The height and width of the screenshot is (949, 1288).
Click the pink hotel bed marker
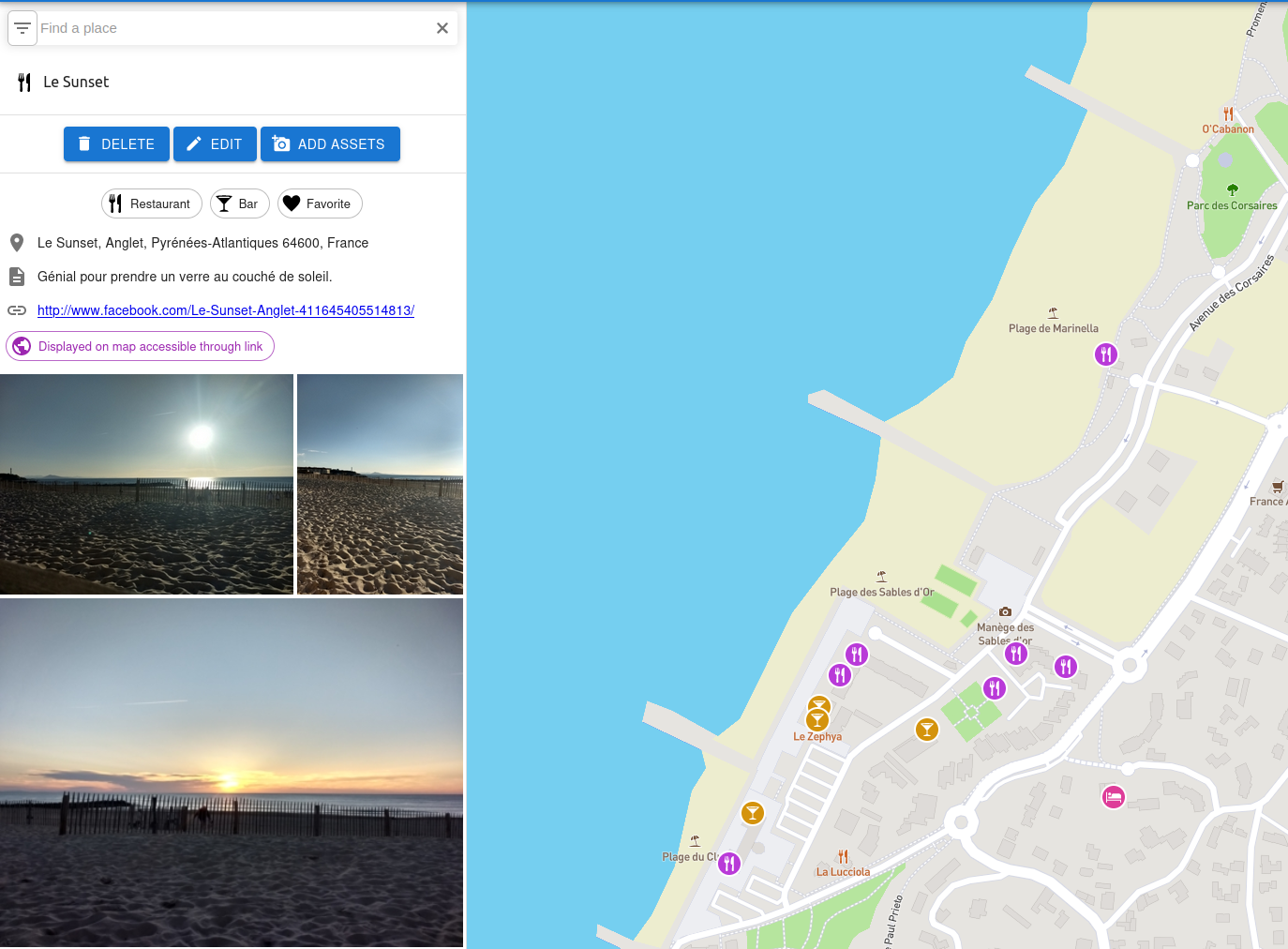pos(1113,797)
